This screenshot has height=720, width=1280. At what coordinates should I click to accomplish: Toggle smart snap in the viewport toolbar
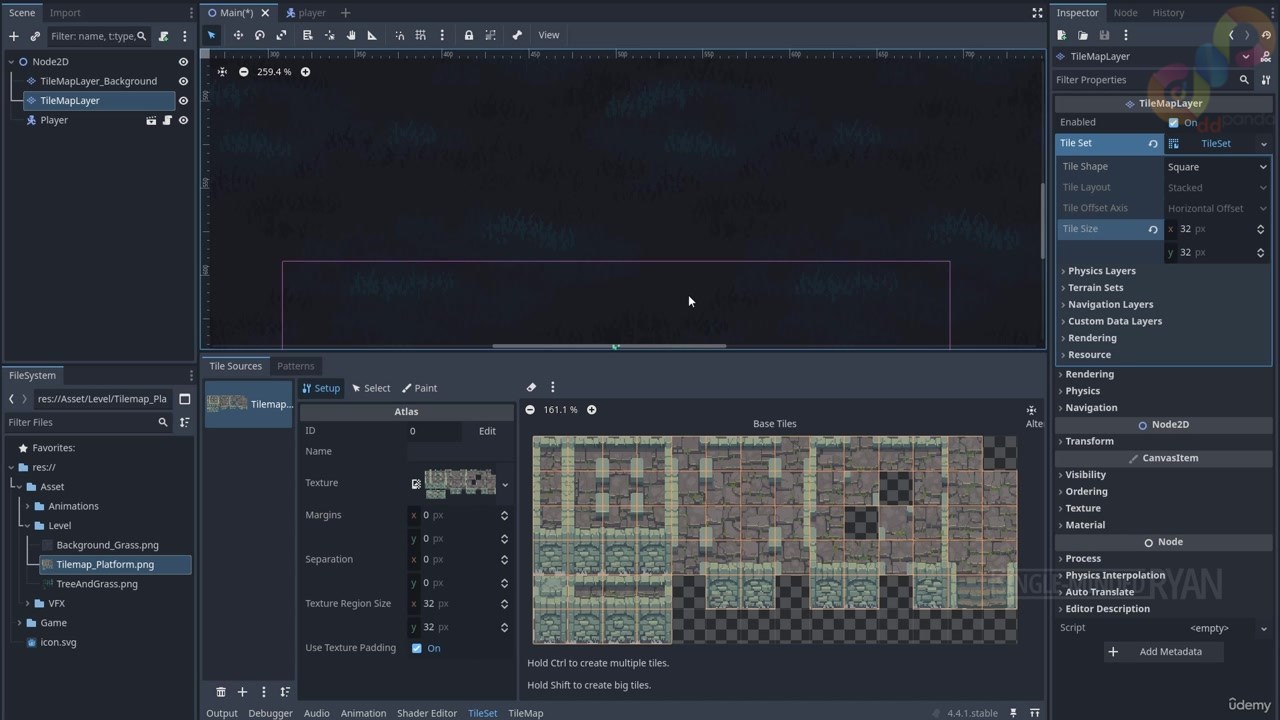[400, 35]
